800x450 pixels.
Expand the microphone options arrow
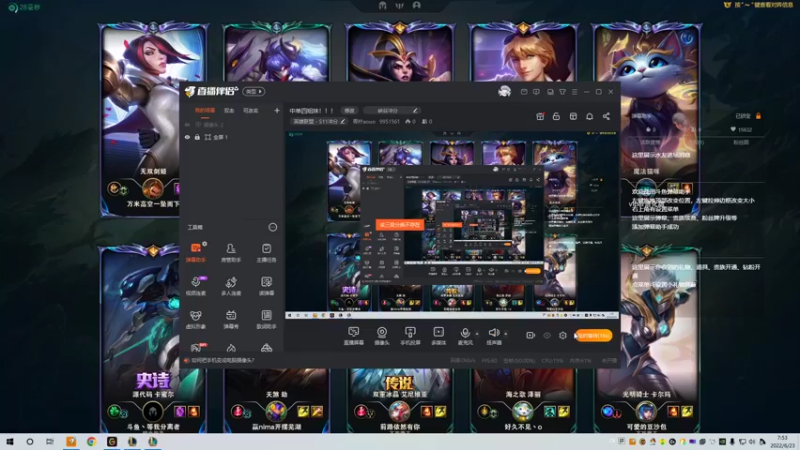click(x=477, y=334)
